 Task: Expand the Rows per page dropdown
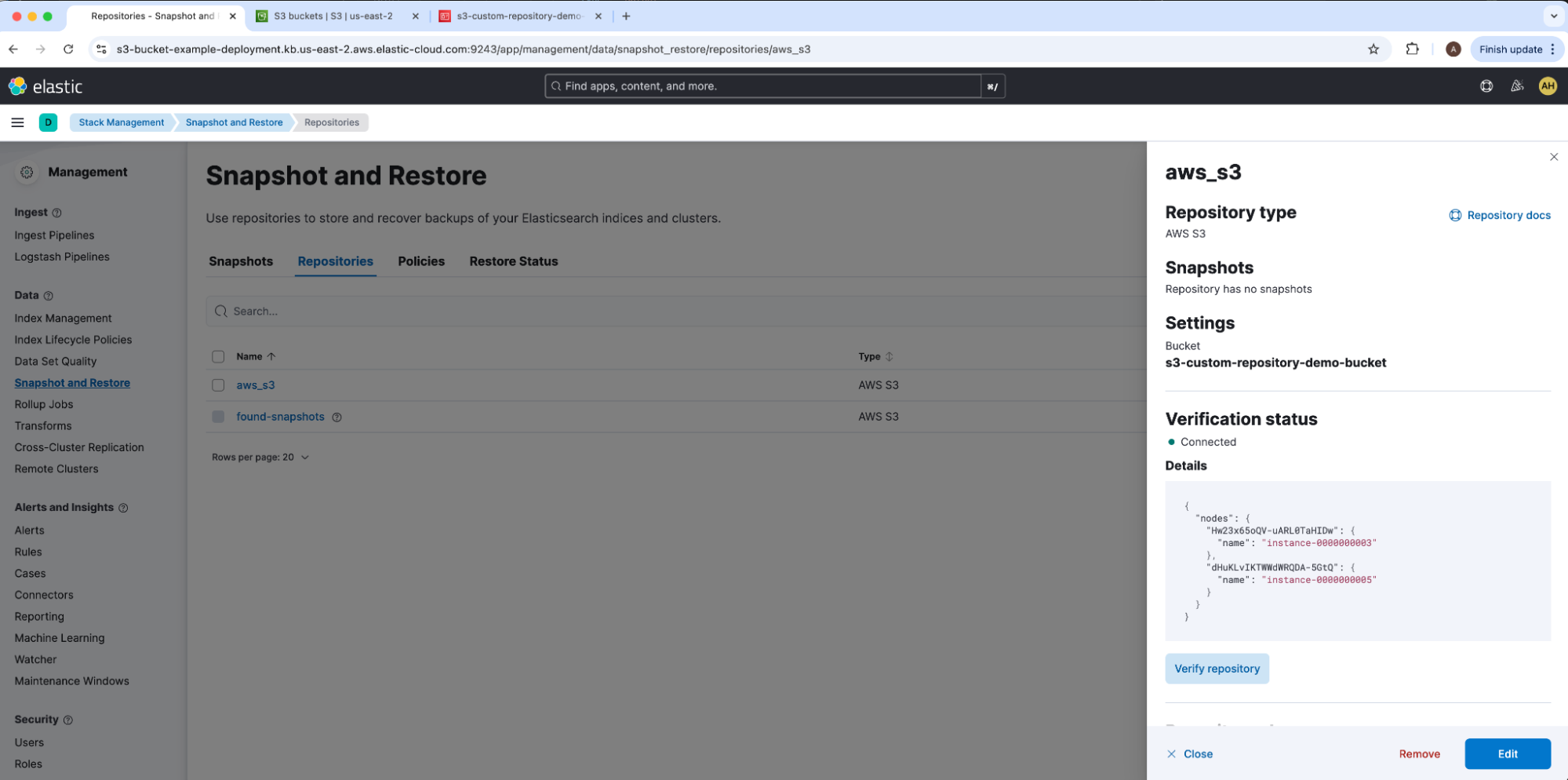click(x=260, y=457)
